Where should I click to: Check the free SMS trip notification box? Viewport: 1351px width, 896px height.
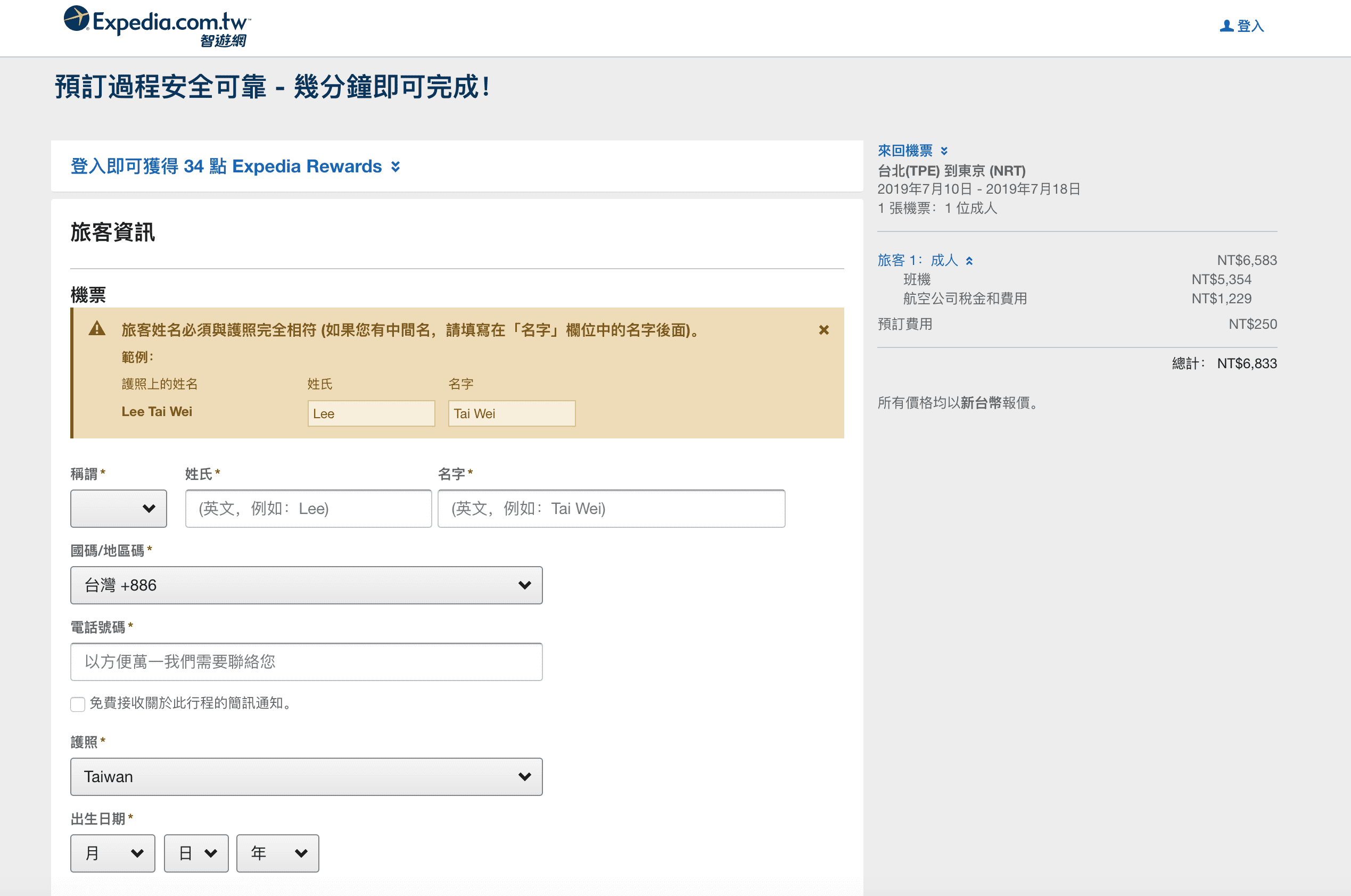[78, 704]
